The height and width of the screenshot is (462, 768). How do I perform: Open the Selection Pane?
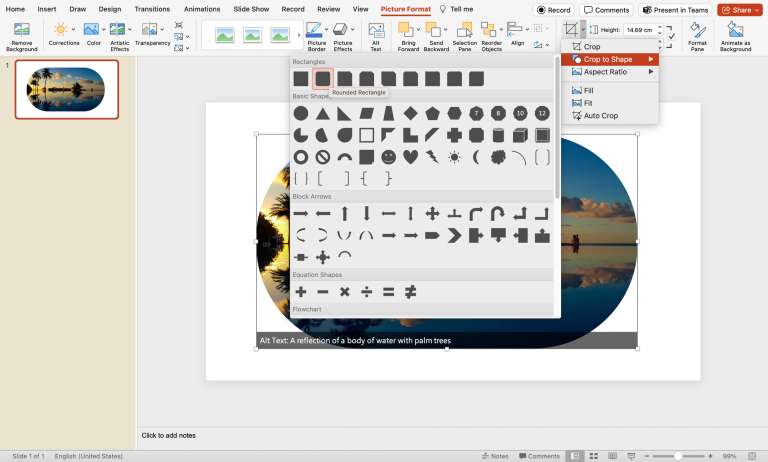pyautogui.click(x=464, y=30)
